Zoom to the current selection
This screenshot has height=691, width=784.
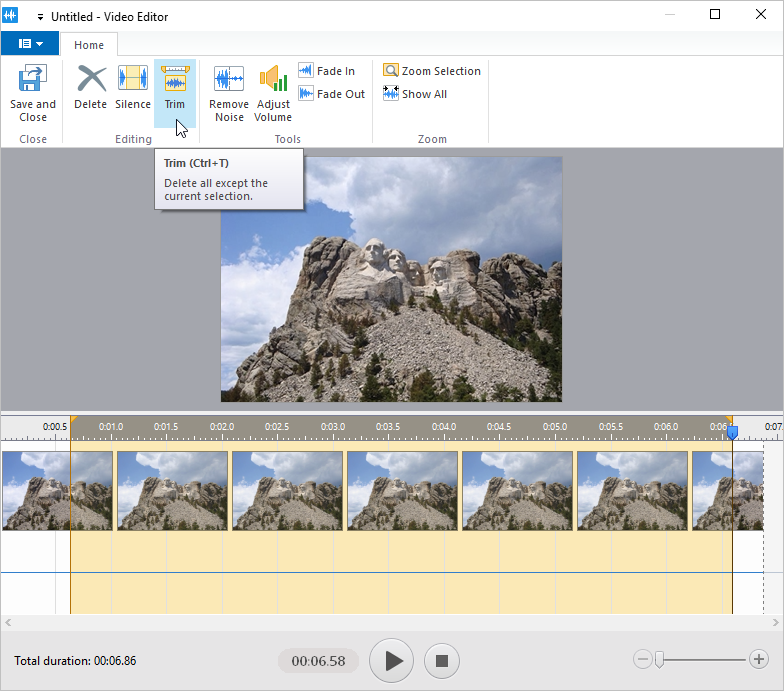pos(432,71)
